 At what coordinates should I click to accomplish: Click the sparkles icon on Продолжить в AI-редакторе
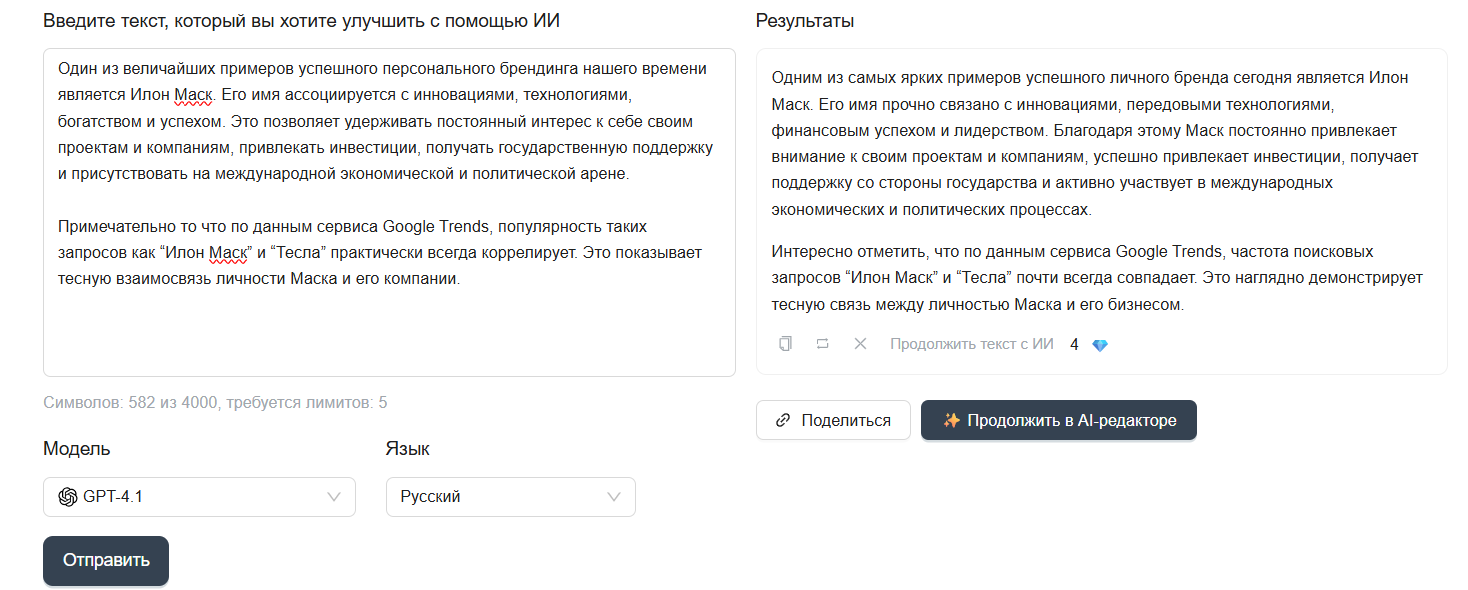[x=951, y=420]
